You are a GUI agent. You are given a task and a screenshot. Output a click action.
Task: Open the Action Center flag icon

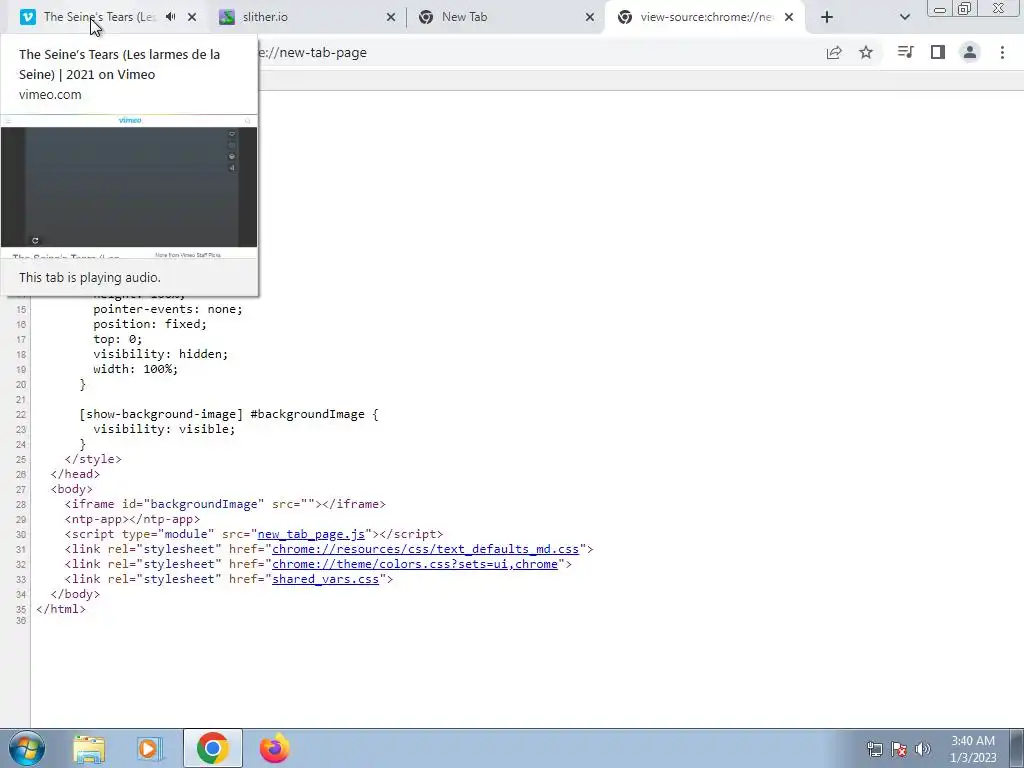point(899,749)
